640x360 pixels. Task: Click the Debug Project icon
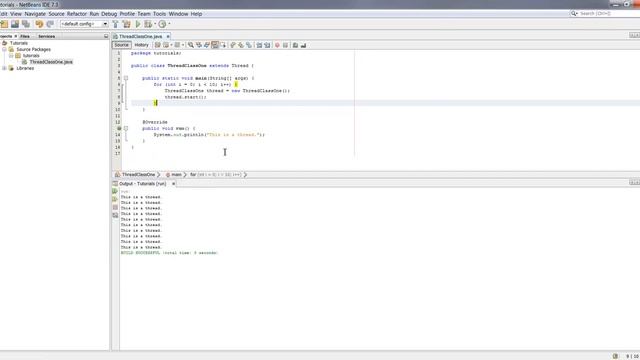(x=148, y=24)
